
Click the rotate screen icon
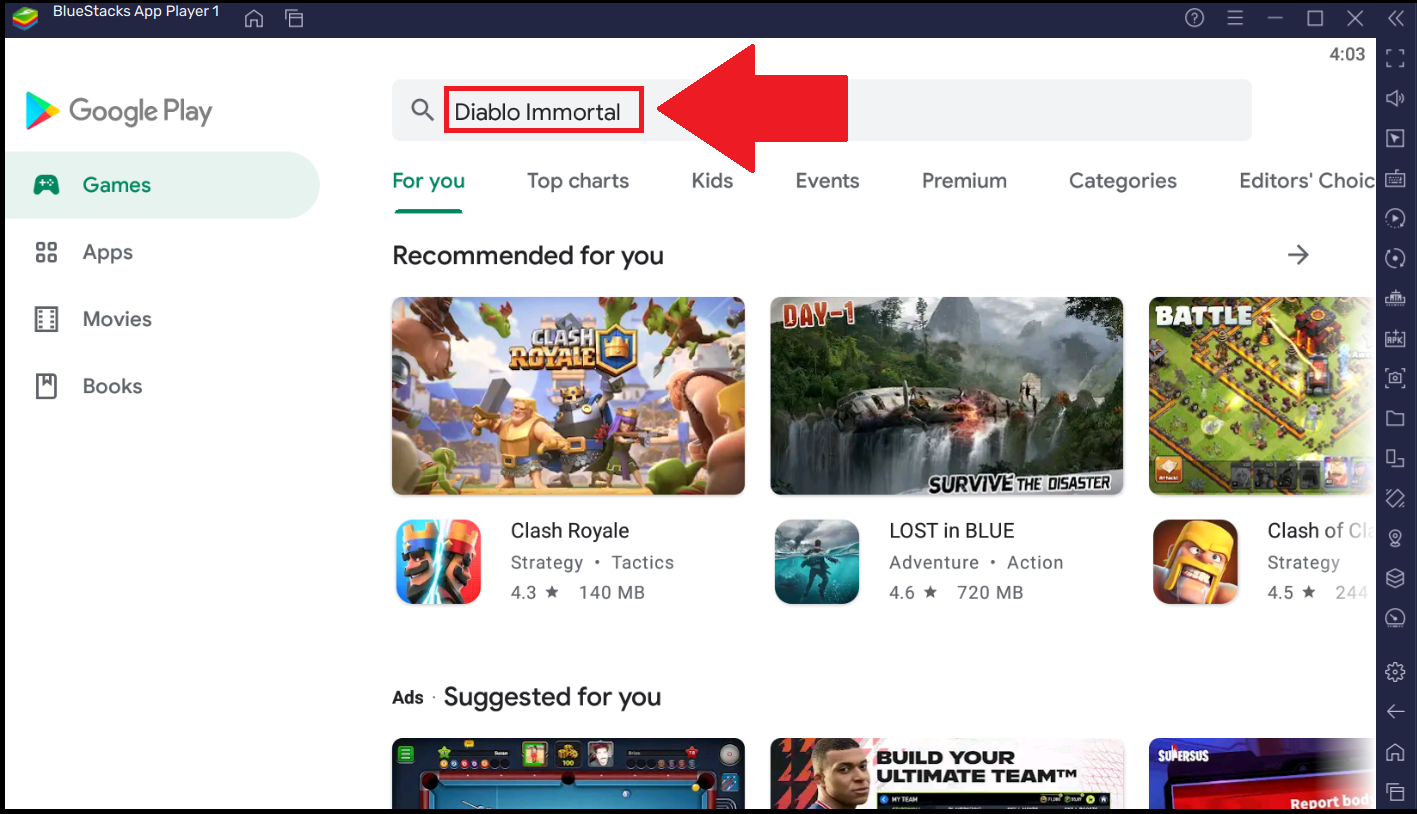[x=1395, y=498]
